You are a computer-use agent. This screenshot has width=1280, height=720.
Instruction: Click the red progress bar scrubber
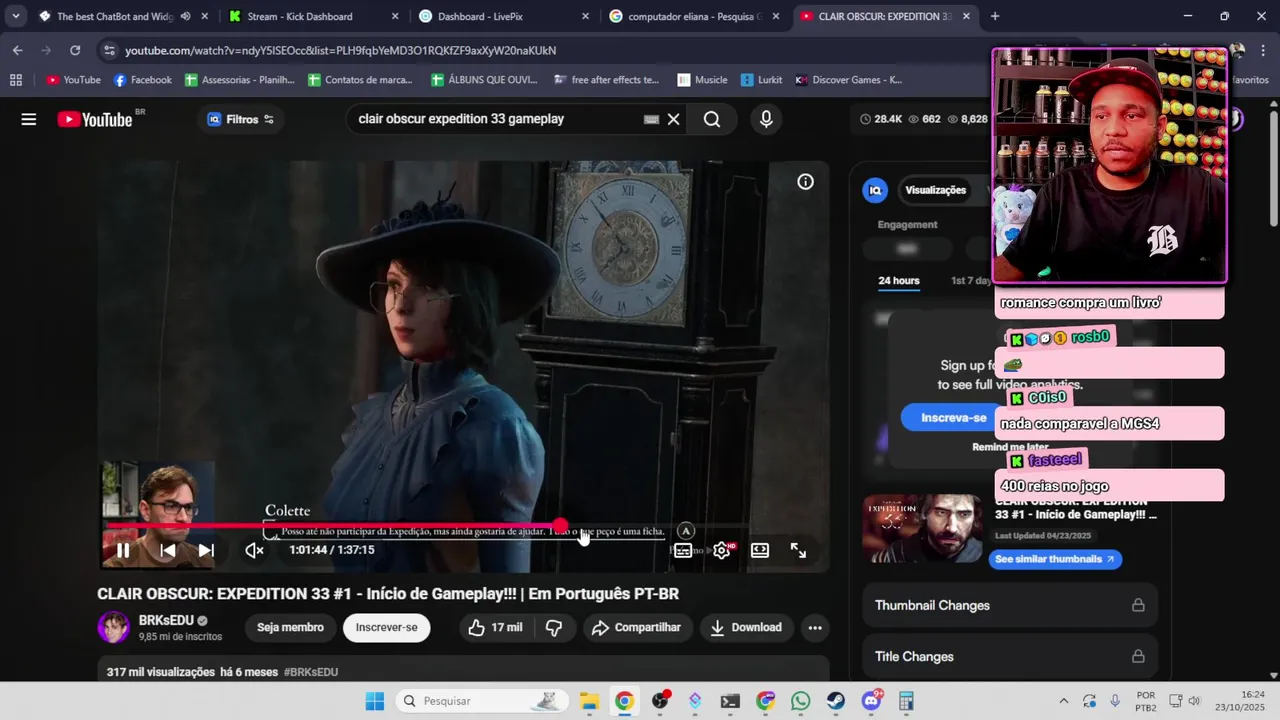coord(561,526)
